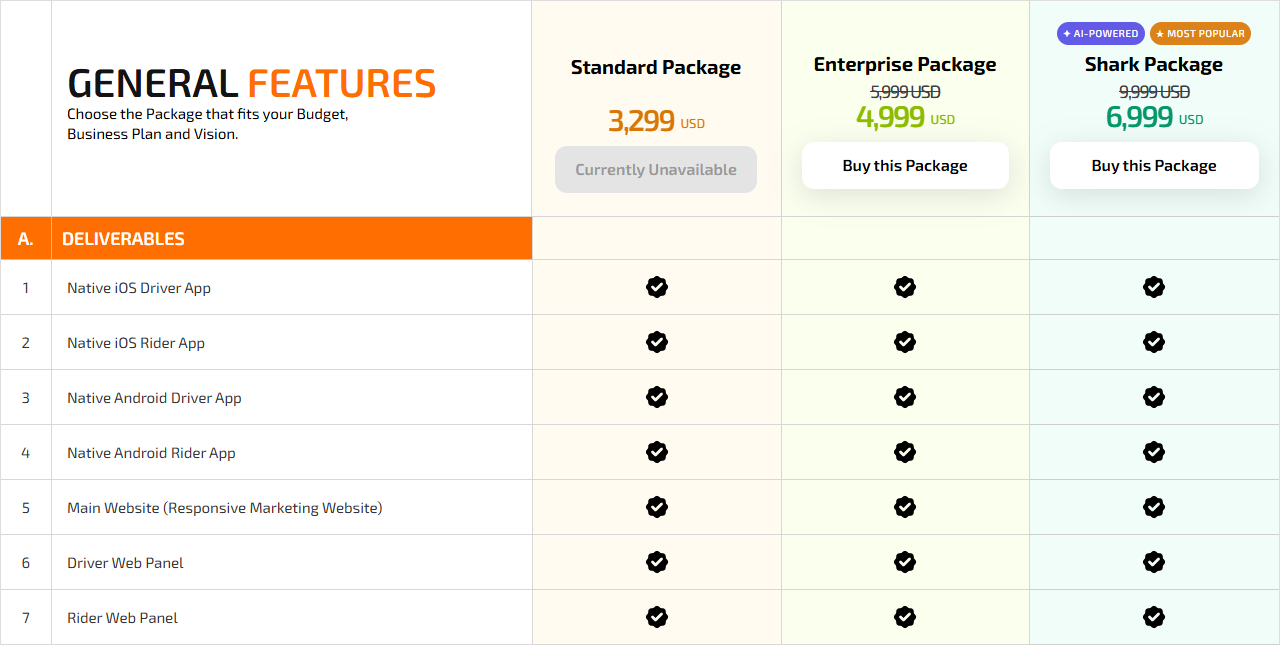
Task: Click the Enterprise checkmark for Rider Web Panel
Action: (x=905, y=617)
